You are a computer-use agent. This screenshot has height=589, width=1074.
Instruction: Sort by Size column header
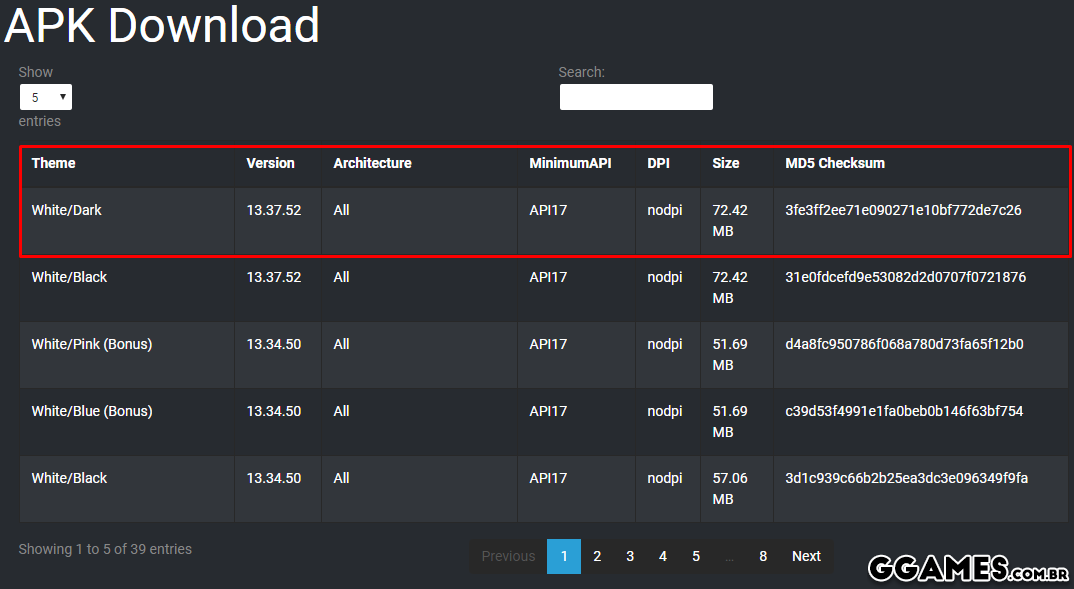click(725, 163)
